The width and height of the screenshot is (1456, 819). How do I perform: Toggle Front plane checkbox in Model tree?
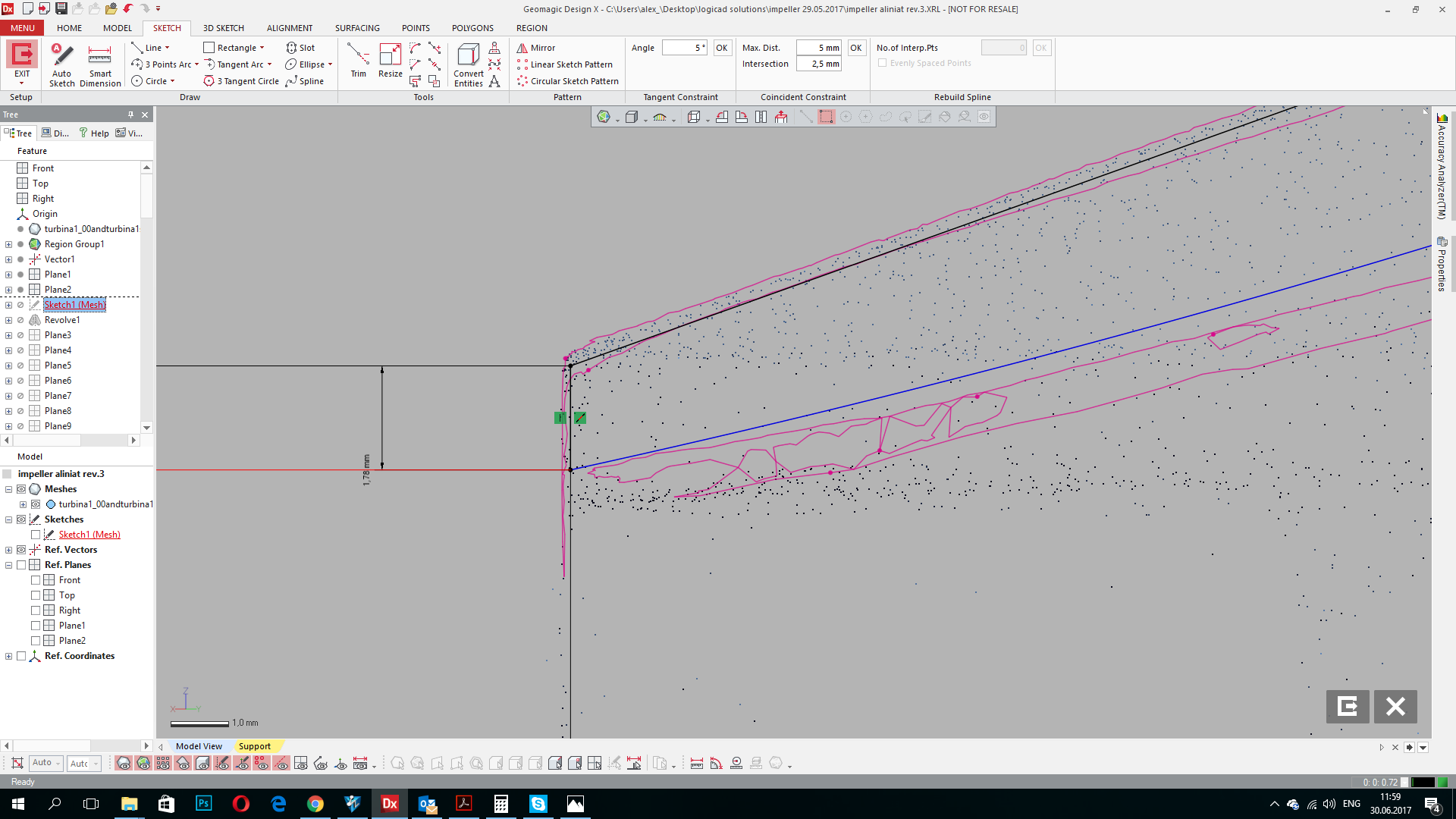(x=36, y=580)
